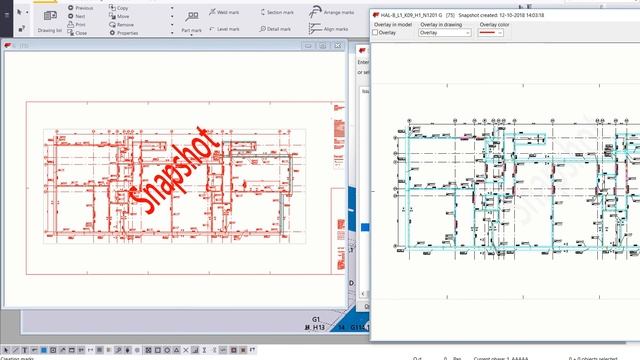Click the objects selected status text
Image resolution: width=640 pixels, height=360 pixels.
tap(593, 358)
